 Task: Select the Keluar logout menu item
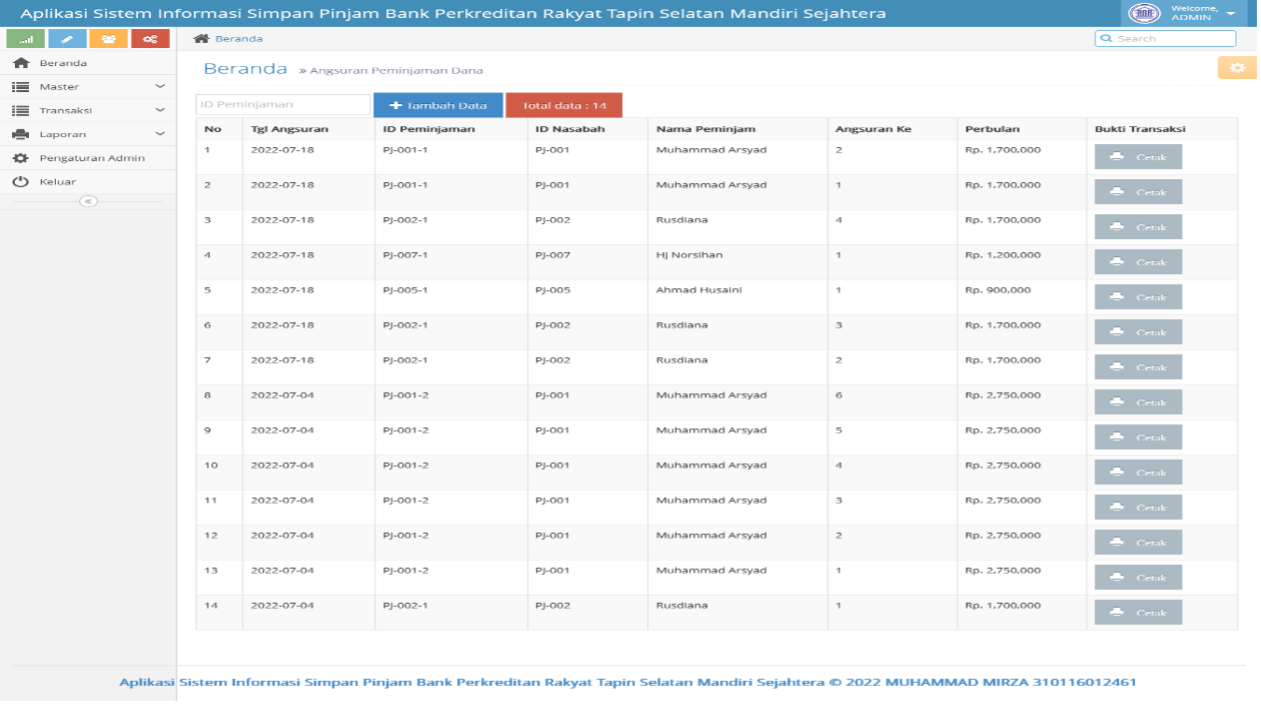pos(88,182)
